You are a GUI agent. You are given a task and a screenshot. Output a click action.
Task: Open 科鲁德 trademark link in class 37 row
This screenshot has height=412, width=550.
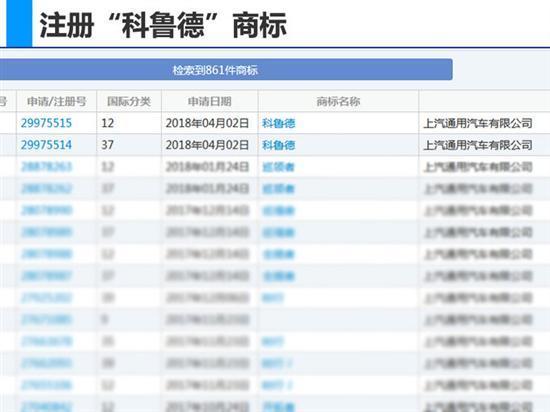[279, 145]
